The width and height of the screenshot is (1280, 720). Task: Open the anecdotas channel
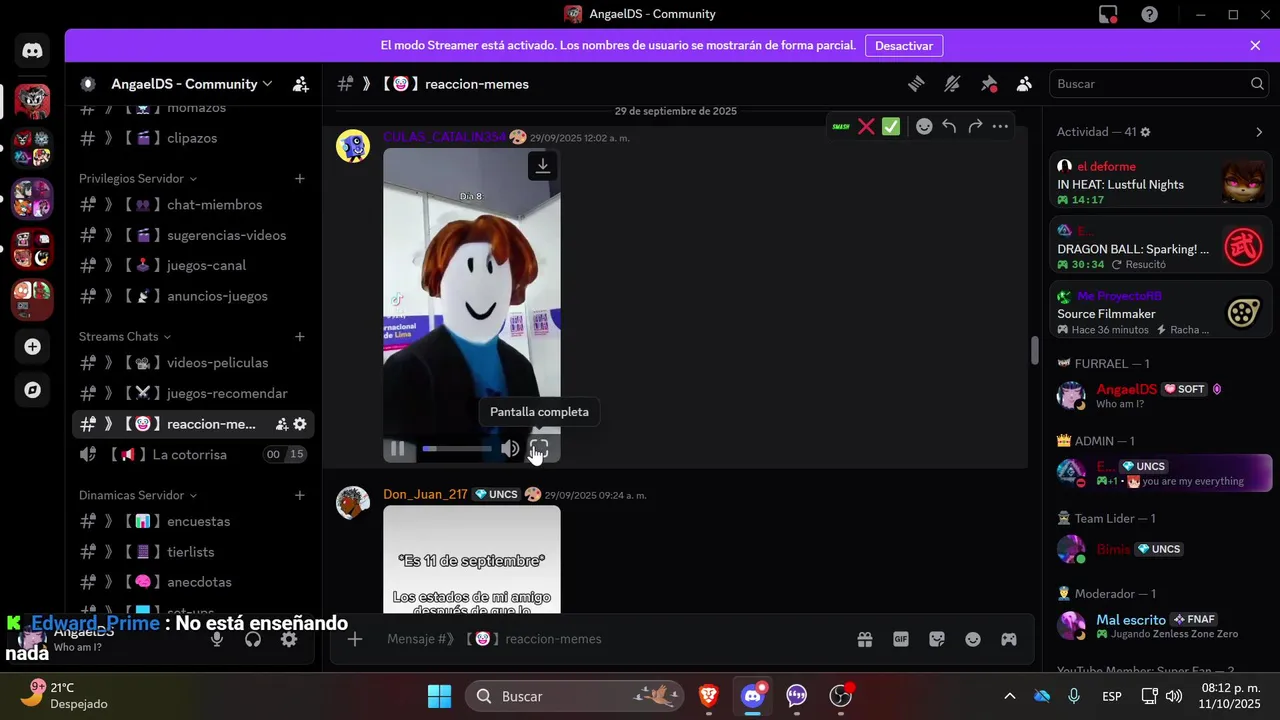click(x=192, y=582)
